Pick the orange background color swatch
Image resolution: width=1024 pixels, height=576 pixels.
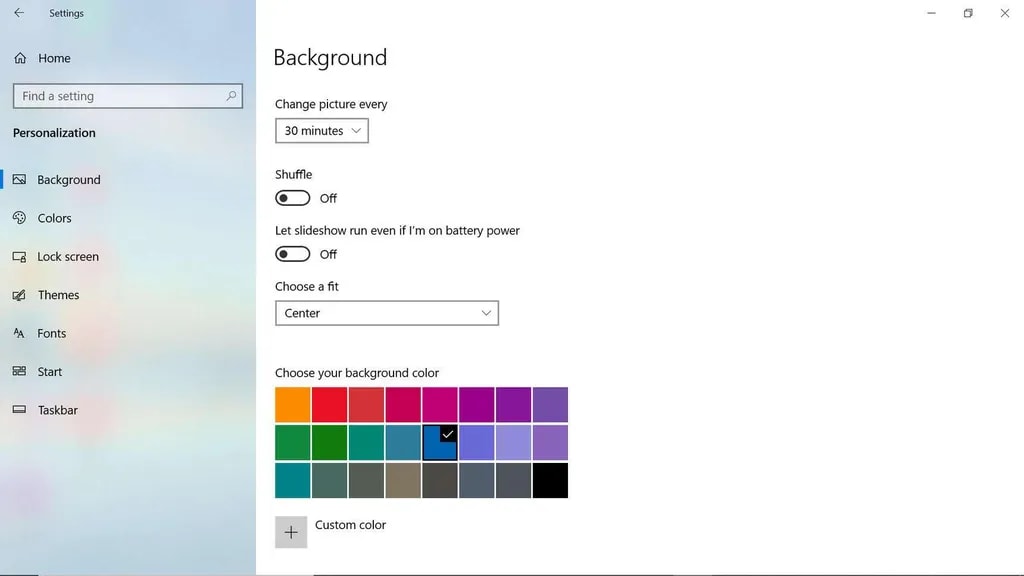(292, 405)
